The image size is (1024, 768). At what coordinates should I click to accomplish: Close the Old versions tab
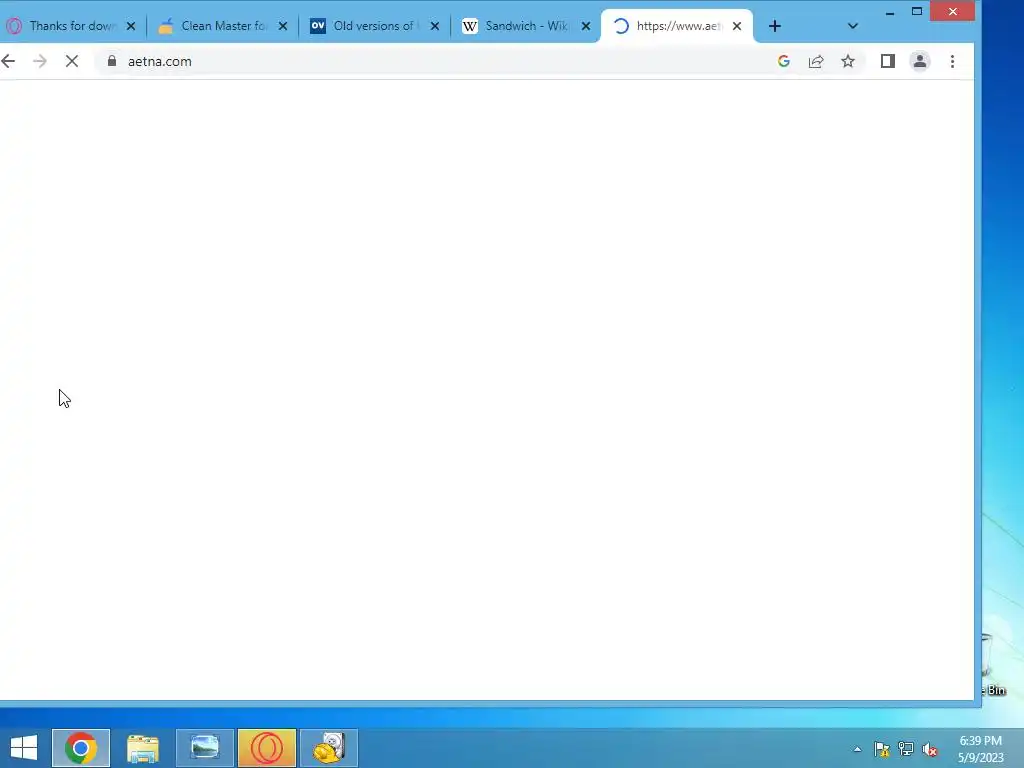click(x=435, y=26)
